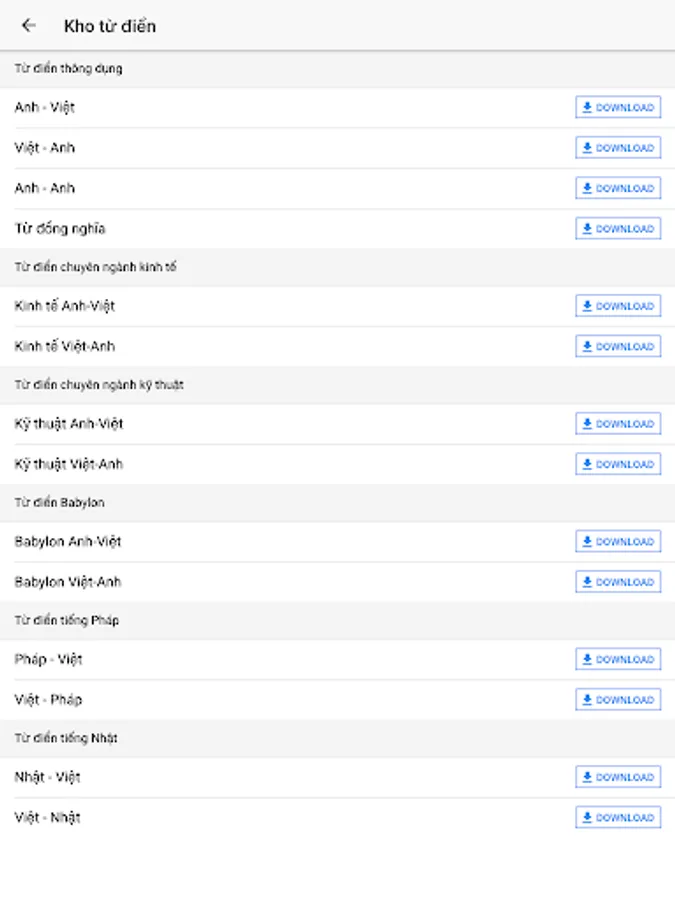
Task: Download the Kinh tế Việt-Anh dictionary
Action: click(x=618, y=346)
